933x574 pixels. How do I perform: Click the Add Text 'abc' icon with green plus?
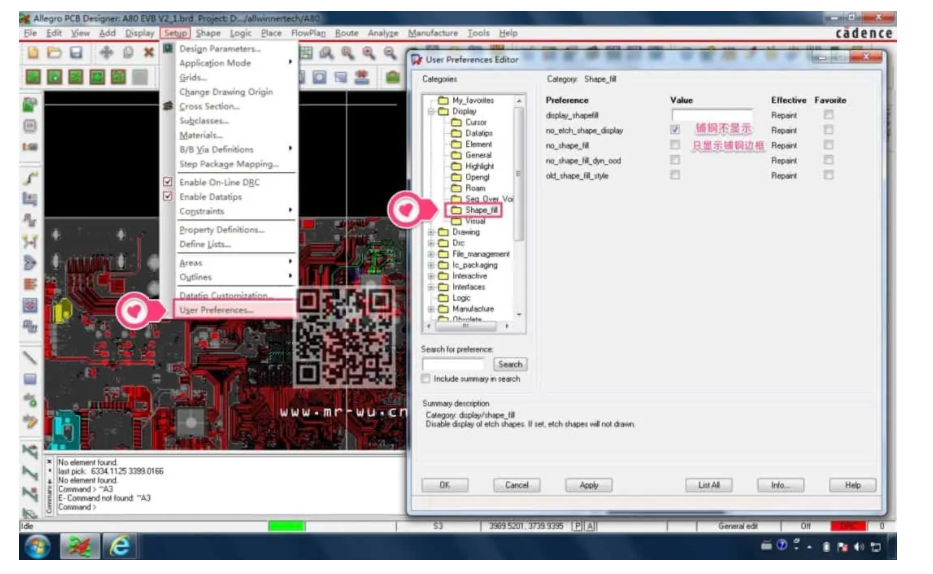(x=30, y=400)
